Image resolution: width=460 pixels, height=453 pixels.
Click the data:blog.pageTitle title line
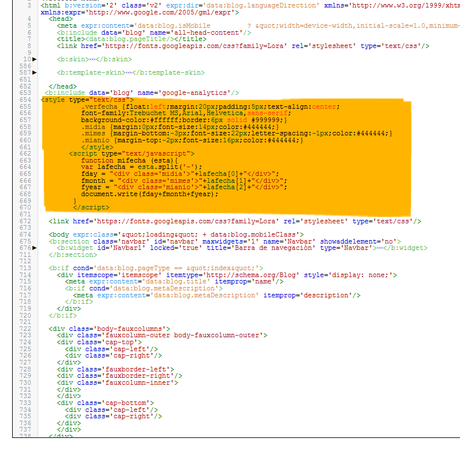[x=131, y=39]
